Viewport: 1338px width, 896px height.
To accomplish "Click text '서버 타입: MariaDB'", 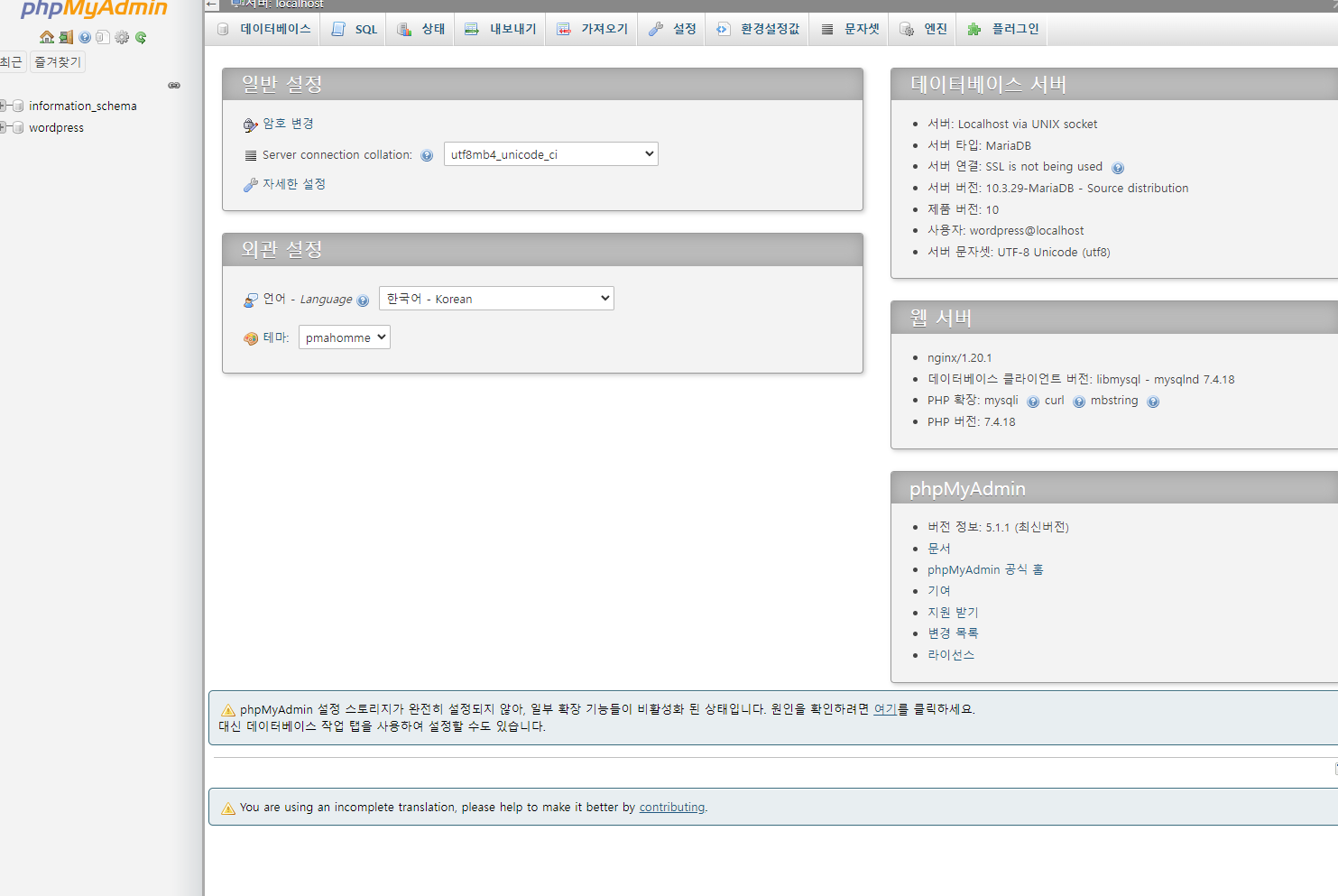I will click(979, 145).
